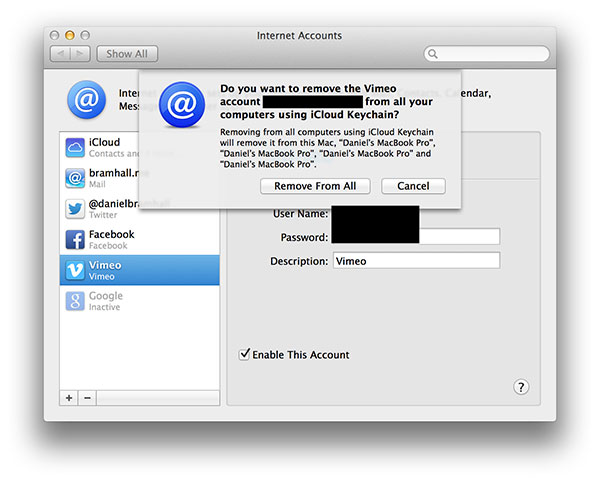
Task: Select the iCloud account row
Action: tap(140, 148)
